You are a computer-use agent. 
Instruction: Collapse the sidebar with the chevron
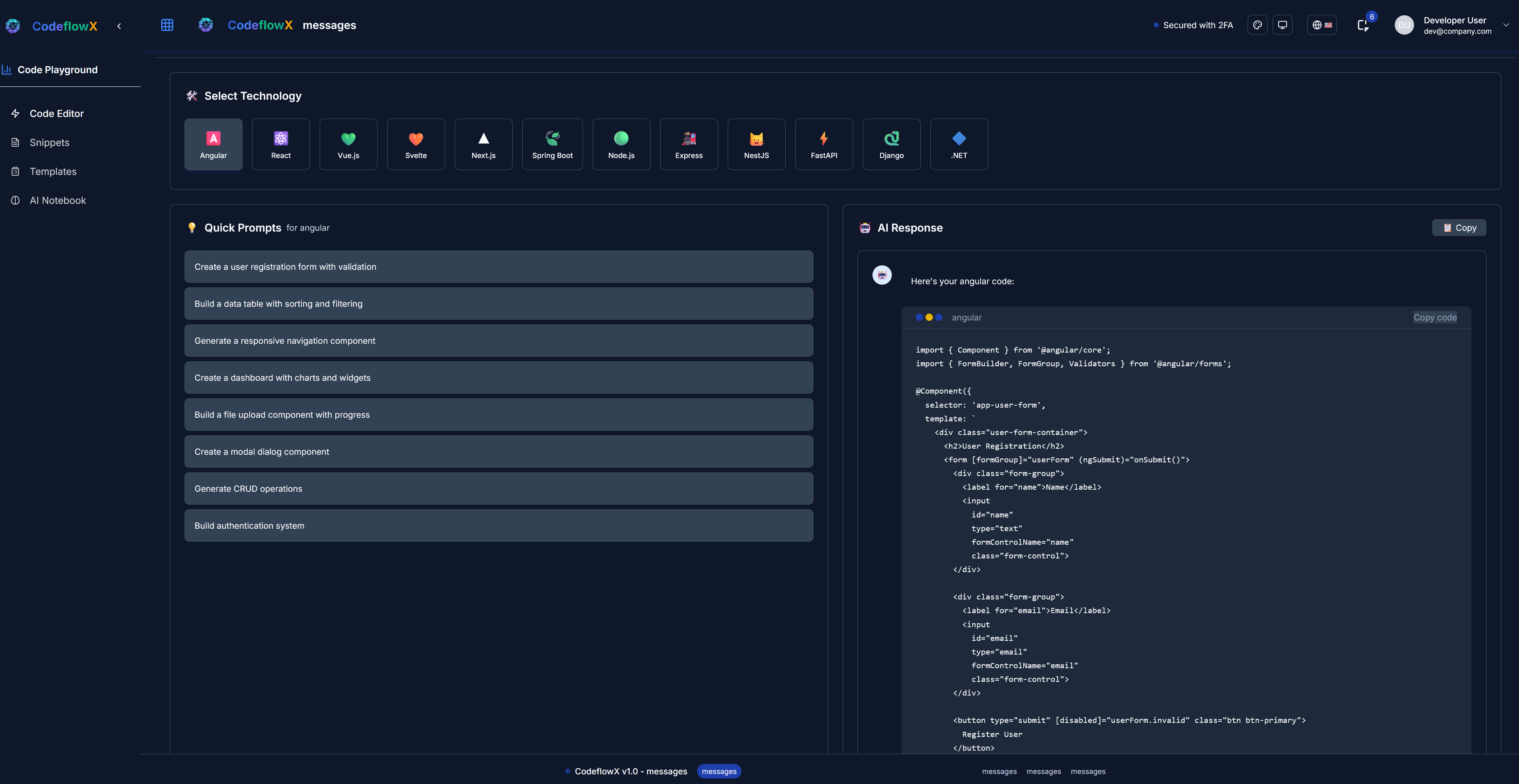(119, 26)
